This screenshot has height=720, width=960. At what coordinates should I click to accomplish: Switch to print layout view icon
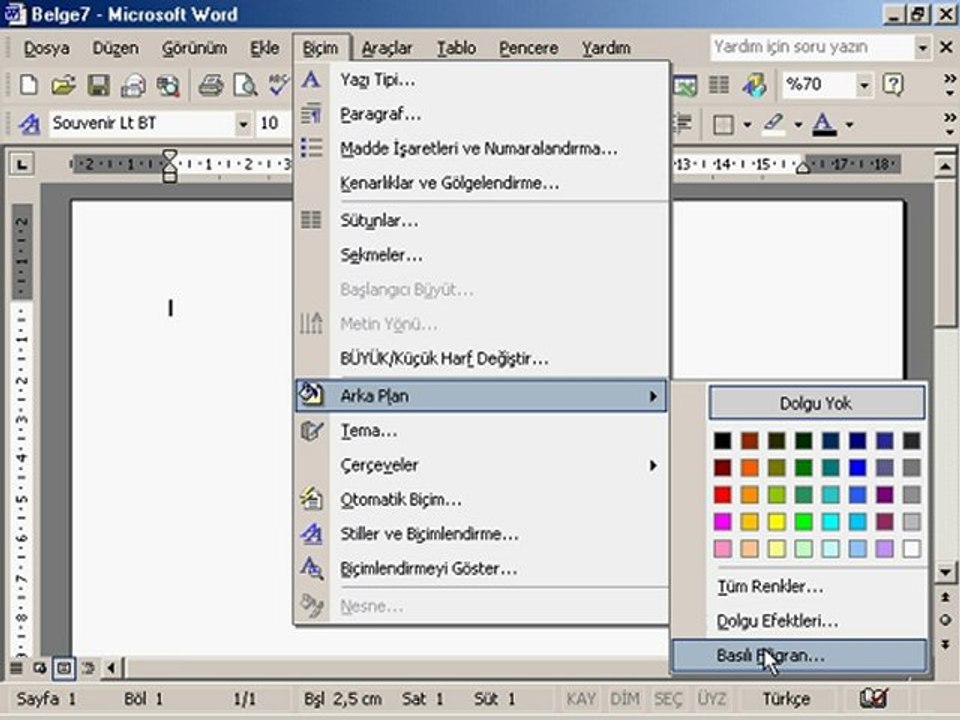(x=64, y=667)
